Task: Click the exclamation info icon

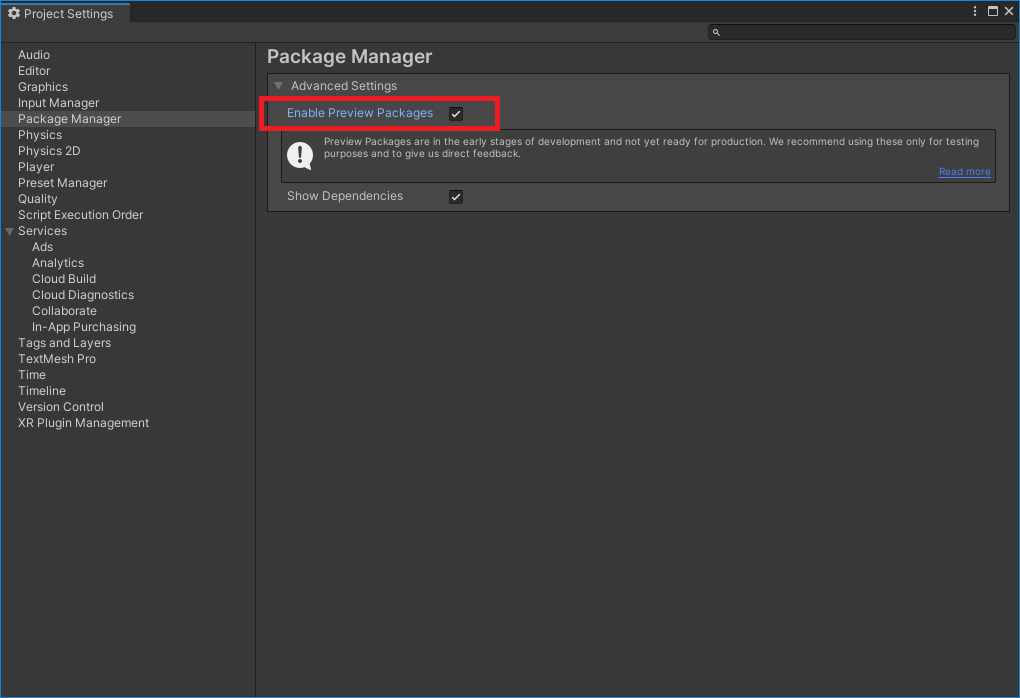Action: coord(300,155)
